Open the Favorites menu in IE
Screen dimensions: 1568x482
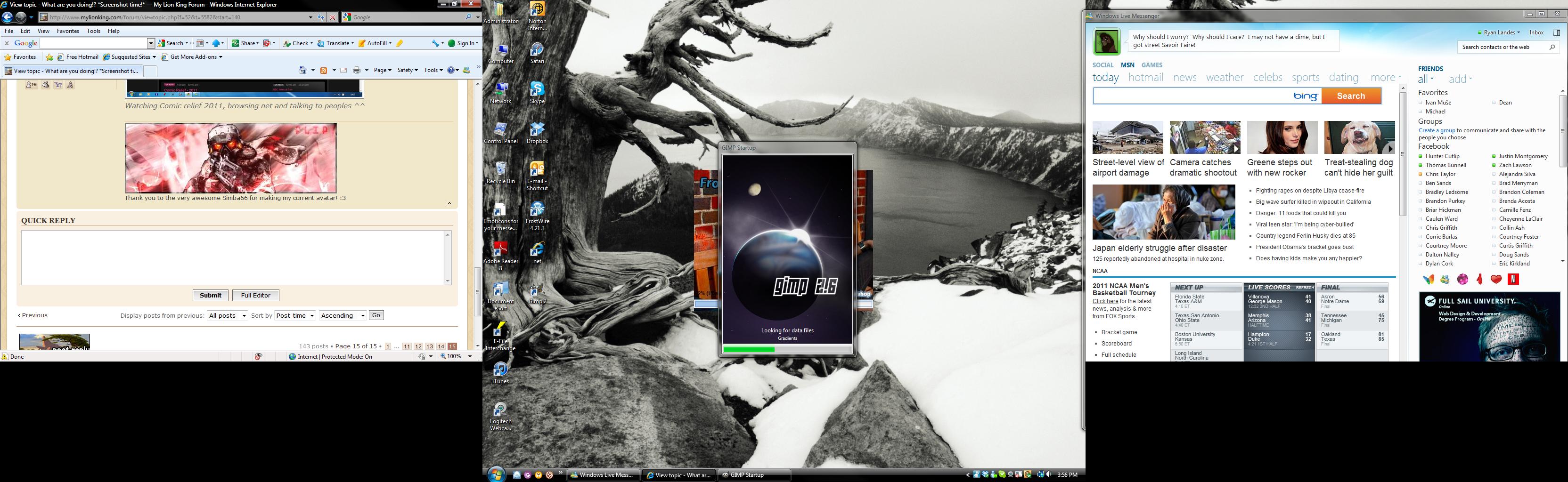point(67,31)
